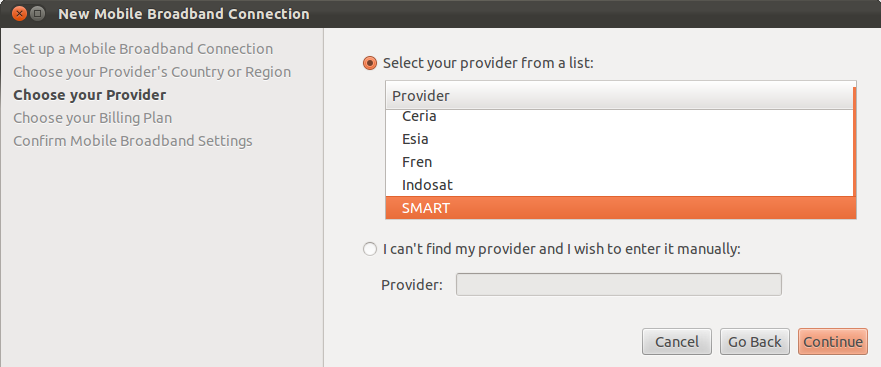Minimize the dialog using title bar button
881x367 pixels.
point(38,13)
